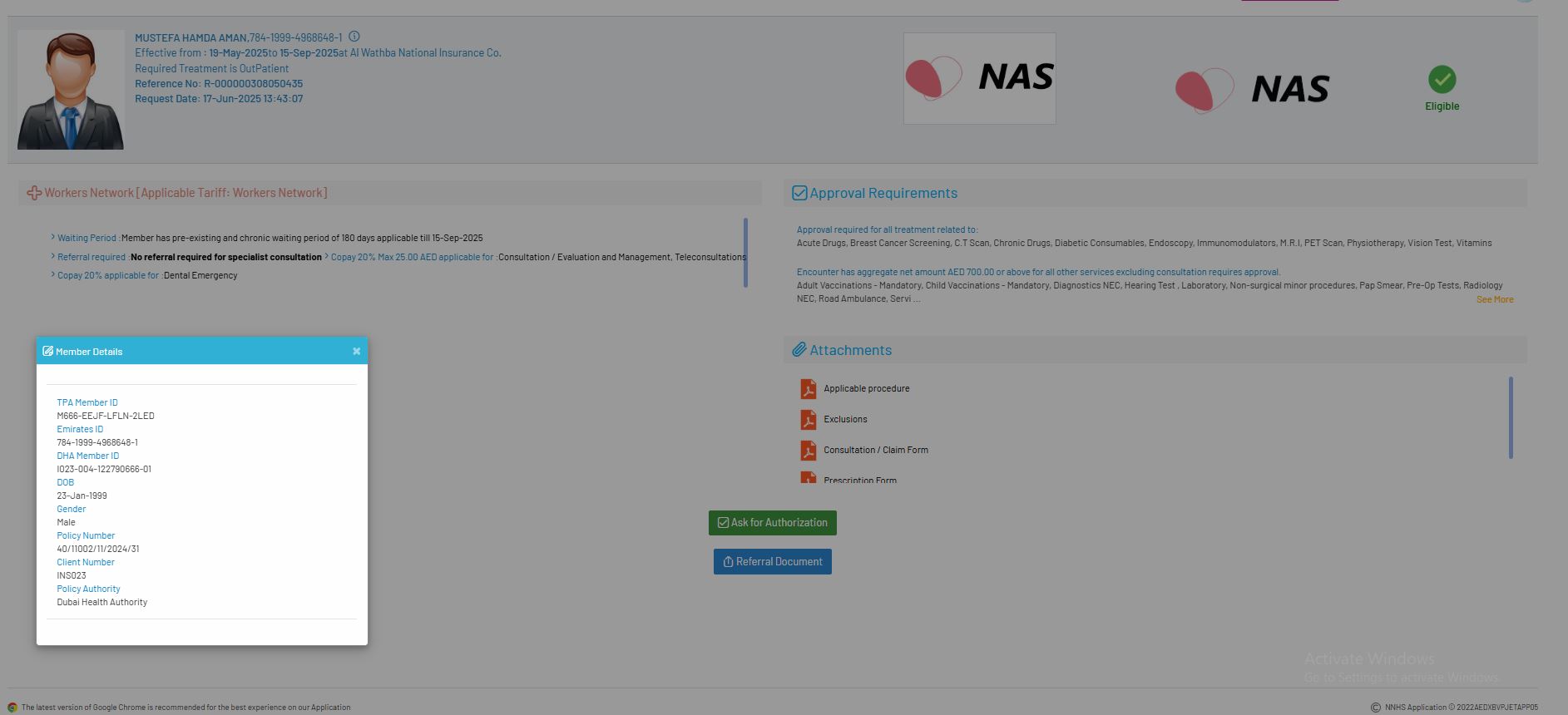
Task: Click the member avatar photo
Action: (x=71, y=90)
